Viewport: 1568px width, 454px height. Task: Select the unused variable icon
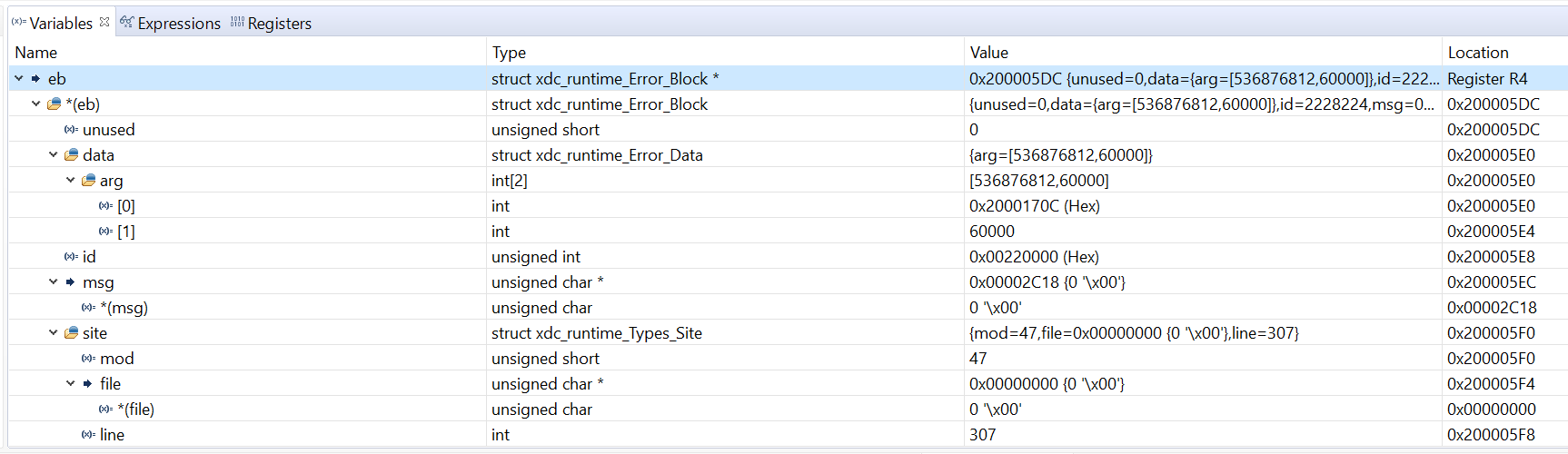(70, 130)
